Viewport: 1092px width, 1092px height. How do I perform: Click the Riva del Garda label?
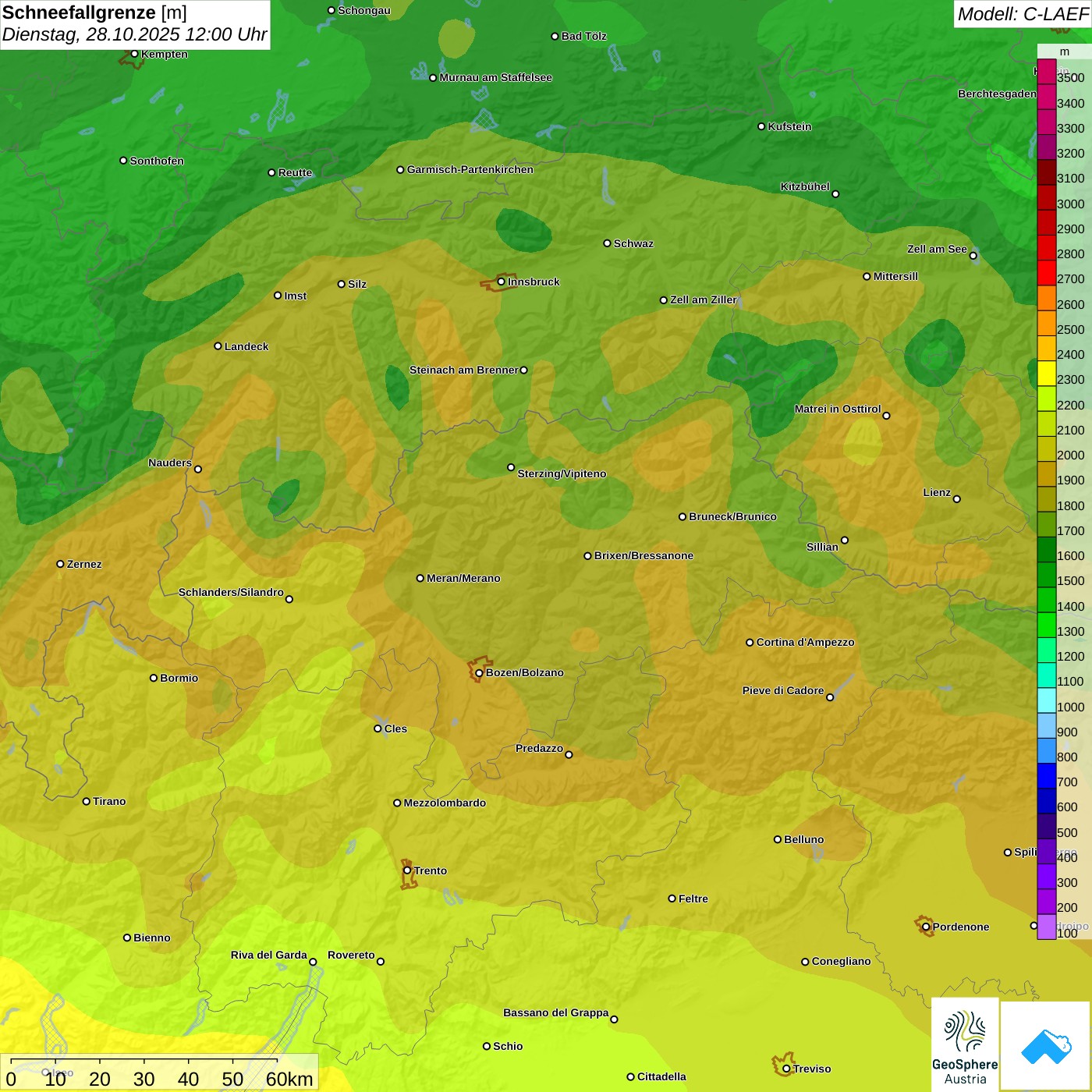tap(269, 955)
